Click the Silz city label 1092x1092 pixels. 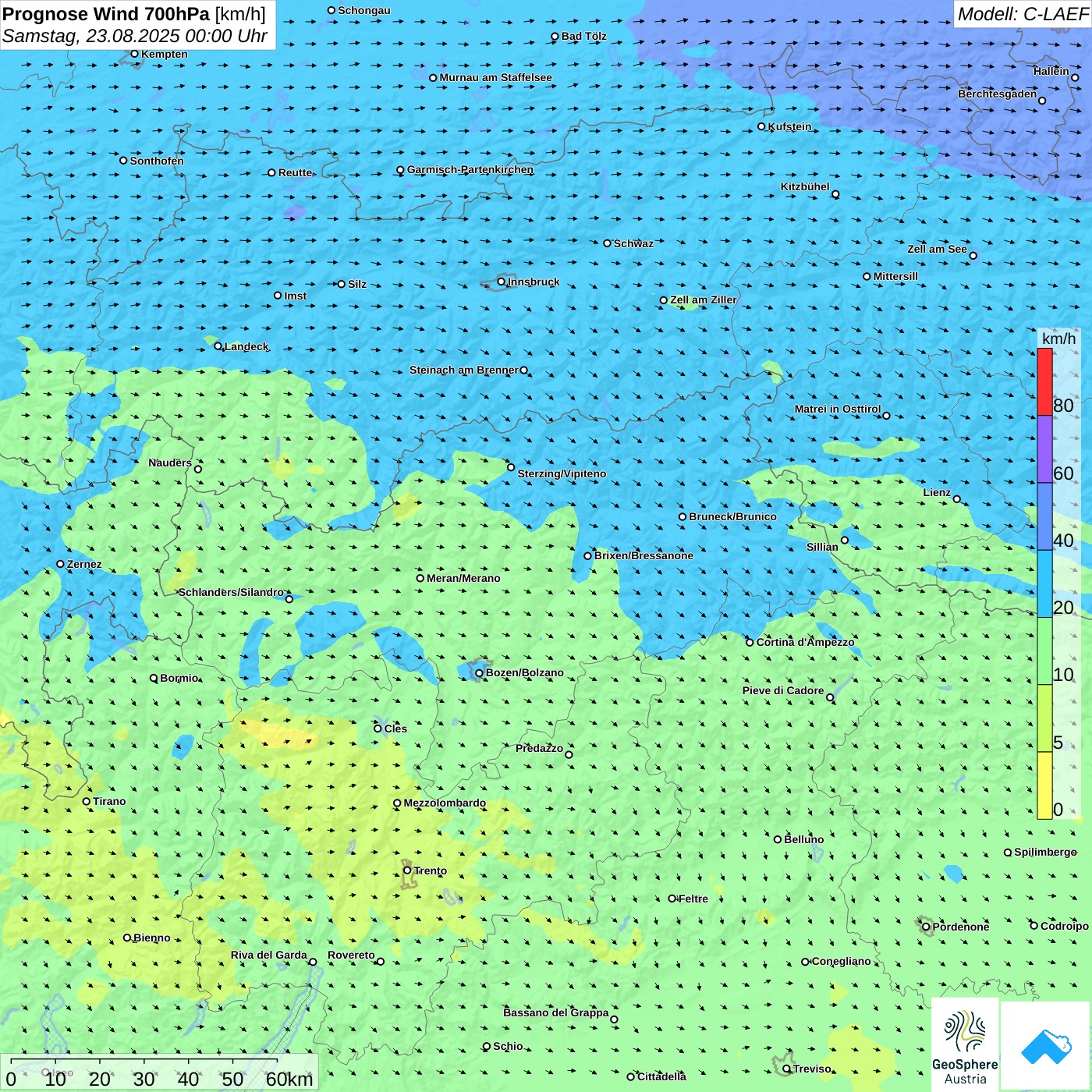tap(357, 284)
